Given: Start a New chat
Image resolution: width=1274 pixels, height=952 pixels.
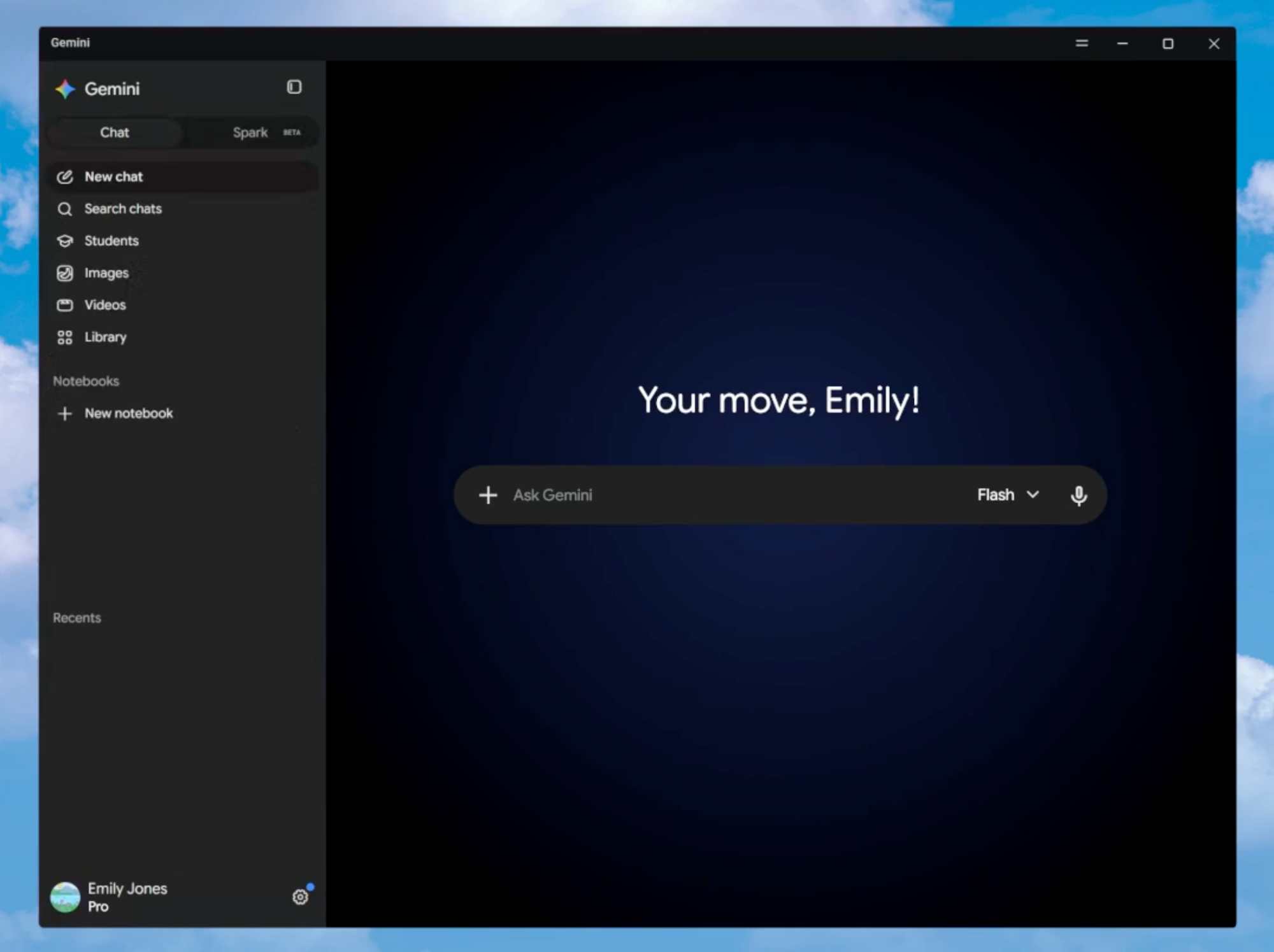Looking at the screenshot, I should 183,176.
